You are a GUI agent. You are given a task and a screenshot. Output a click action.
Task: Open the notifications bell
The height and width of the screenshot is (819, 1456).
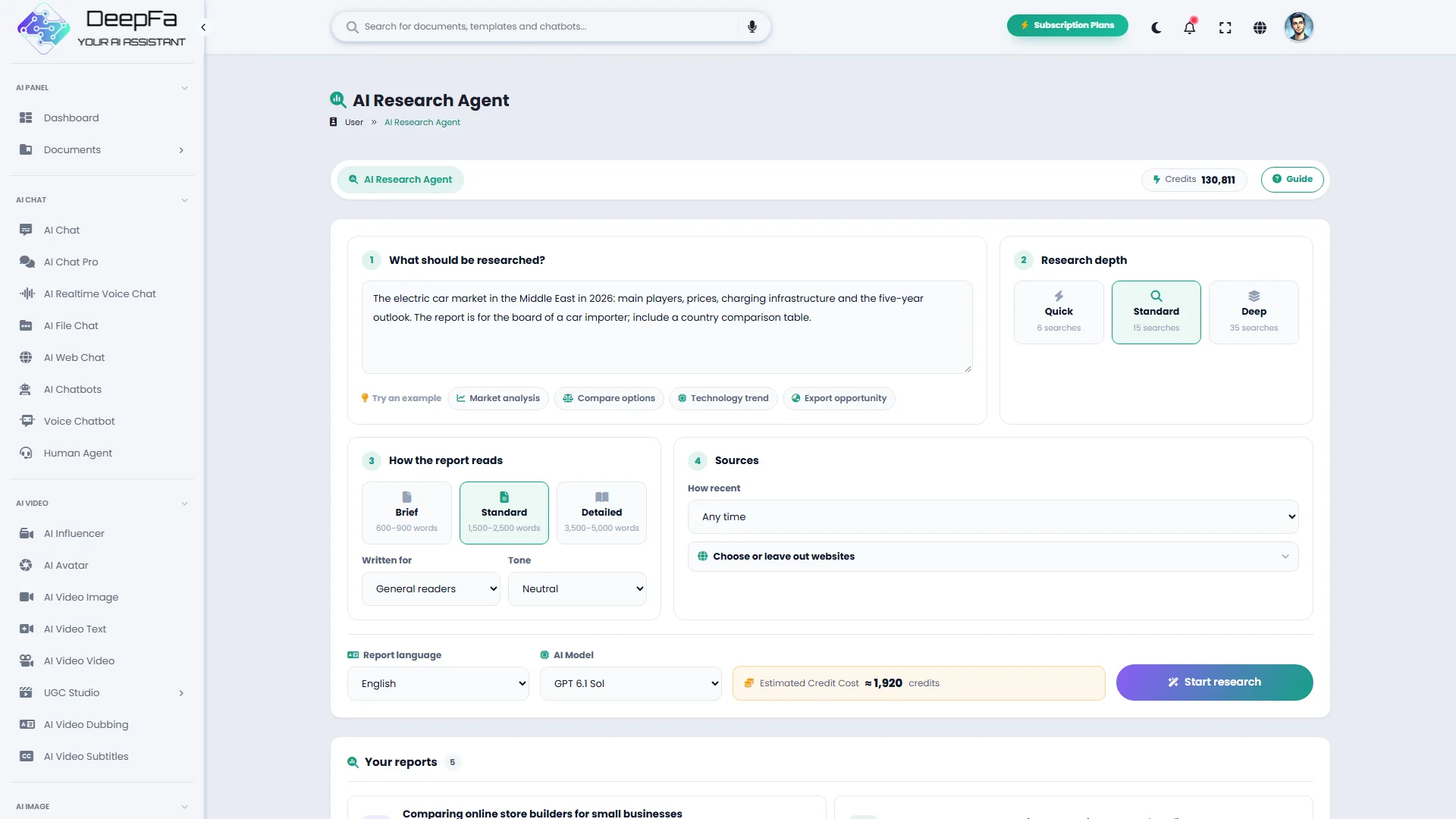pos(1190,28)
